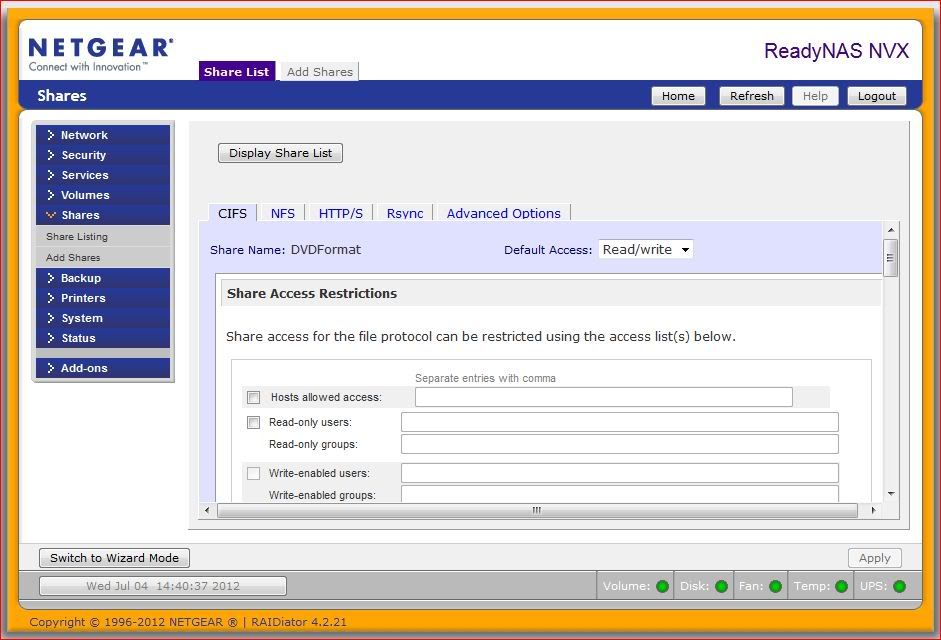Enable the Hosts allowed access checkbox

[254, 397]
